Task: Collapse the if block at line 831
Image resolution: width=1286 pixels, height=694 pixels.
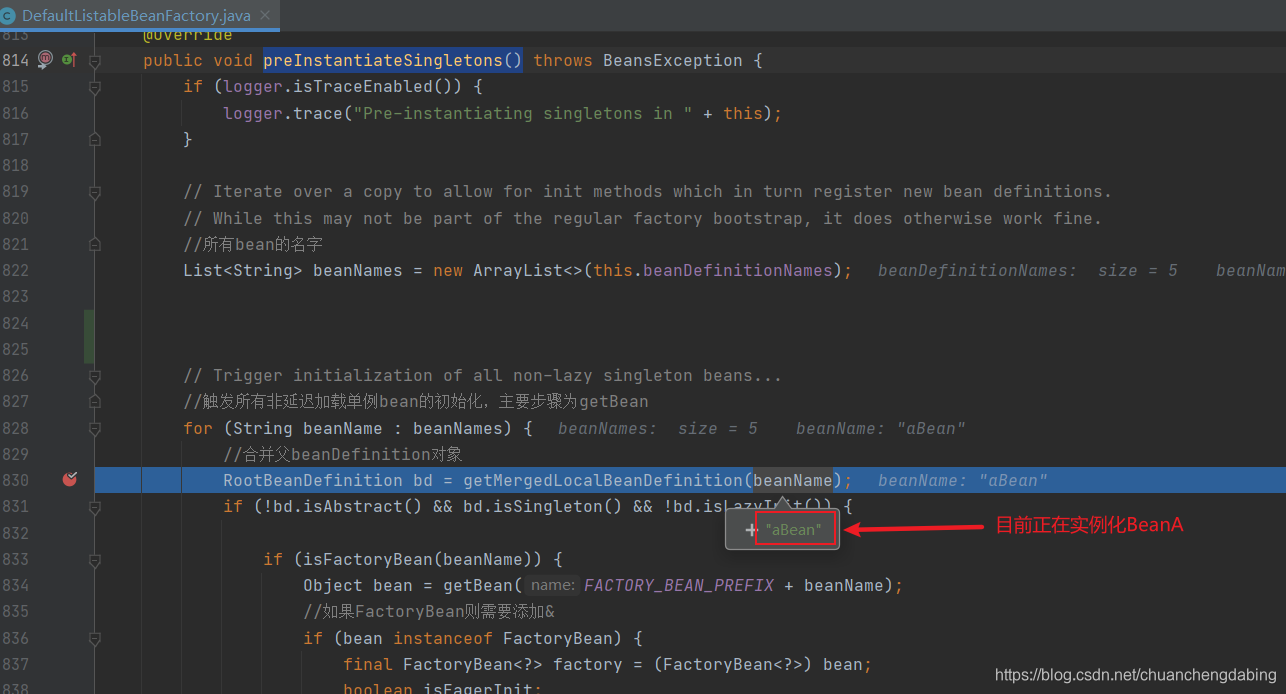Action: coord(95,507)
